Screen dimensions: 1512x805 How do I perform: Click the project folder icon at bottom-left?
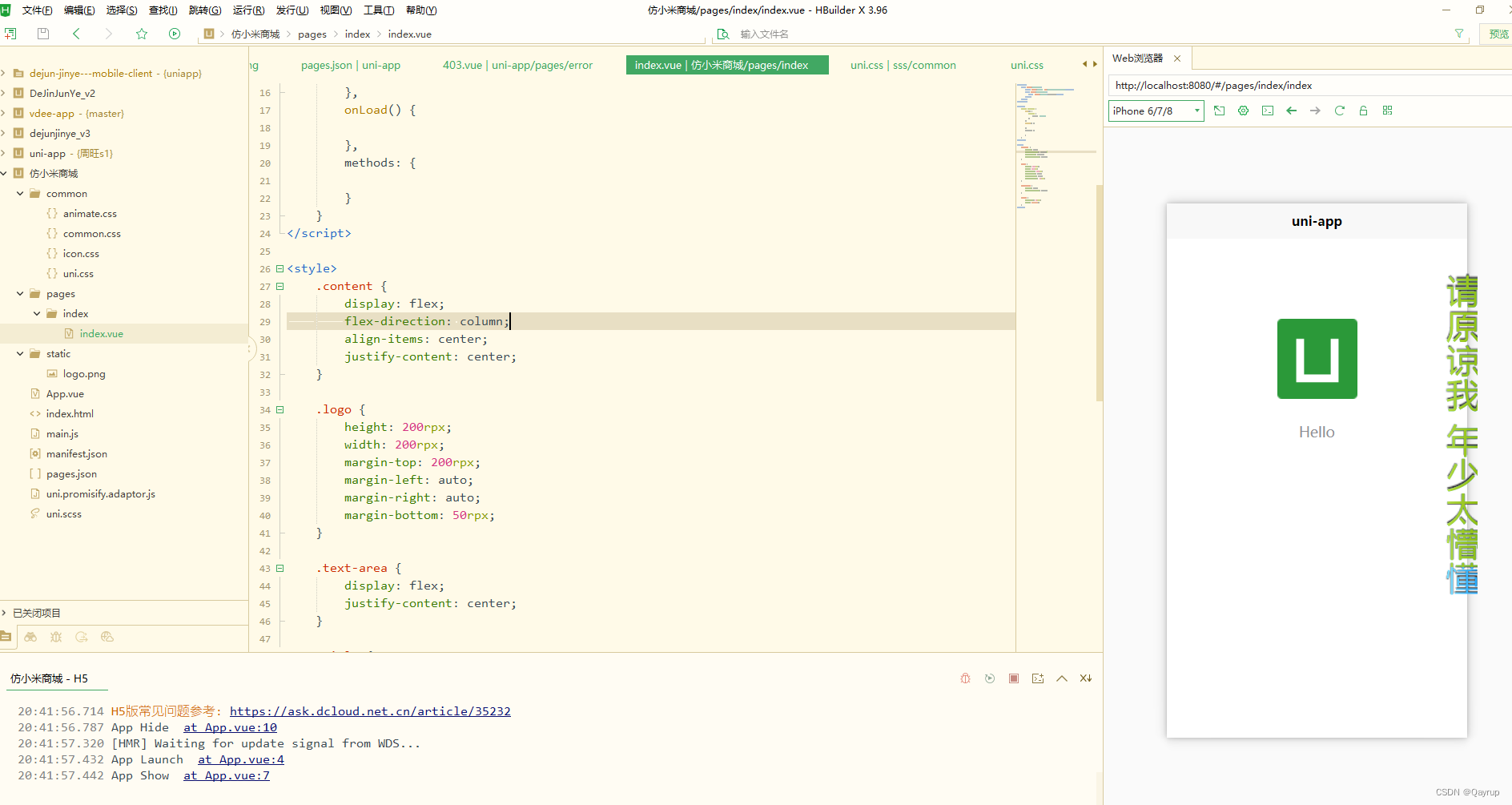[x=6, y=637]
